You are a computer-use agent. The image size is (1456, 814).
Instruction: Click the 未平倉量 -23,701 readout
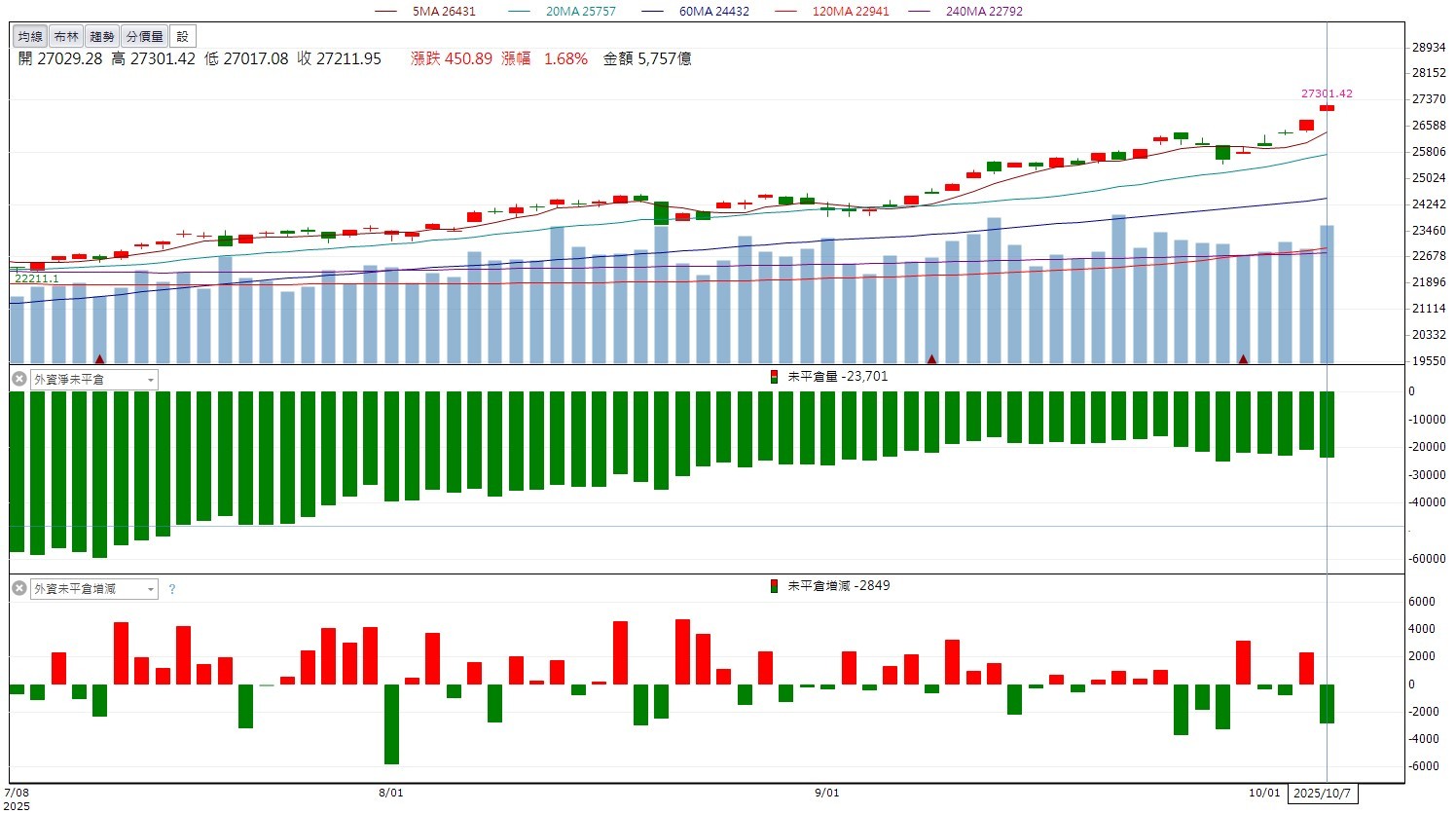coord(837,377)
